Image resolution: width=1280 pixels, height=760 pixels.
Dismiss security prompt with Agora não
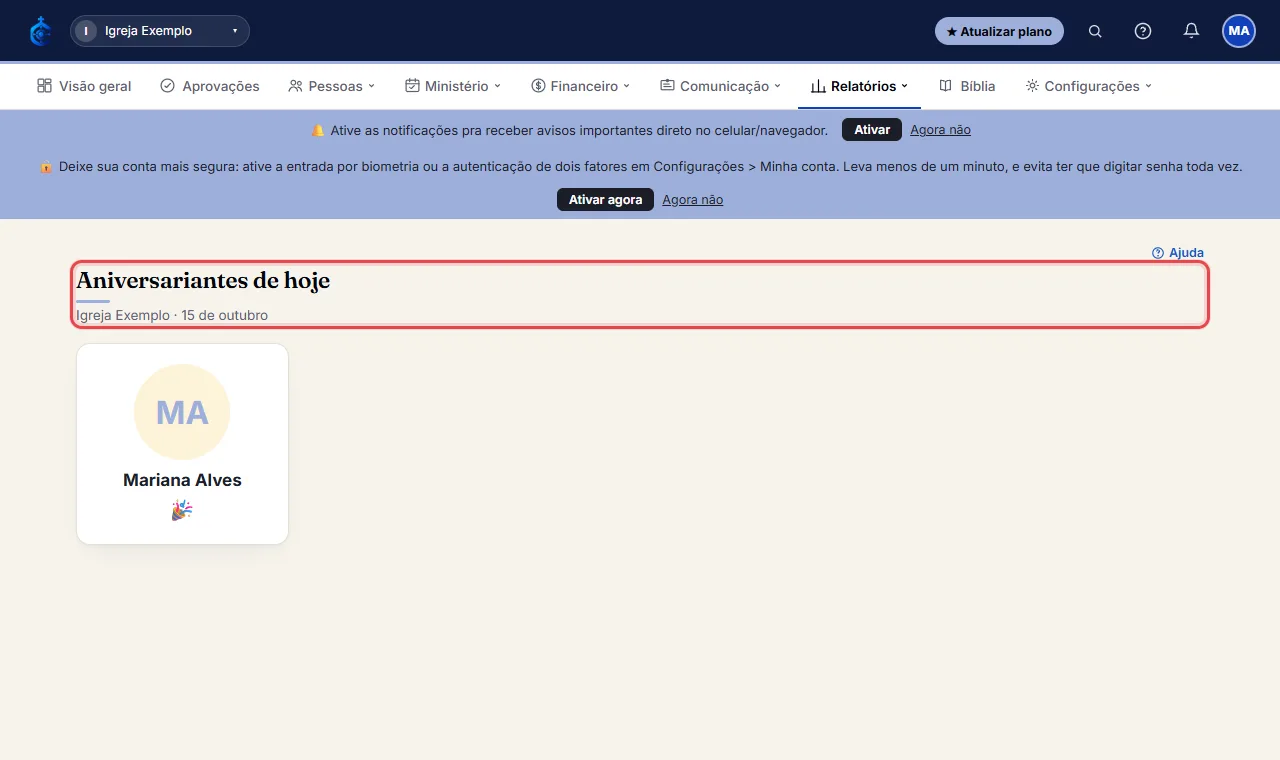(692, 200)
